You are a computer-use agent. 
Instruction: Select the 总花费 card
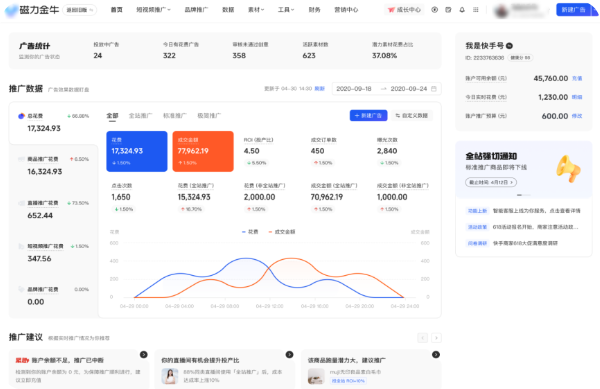pos(54,123)
